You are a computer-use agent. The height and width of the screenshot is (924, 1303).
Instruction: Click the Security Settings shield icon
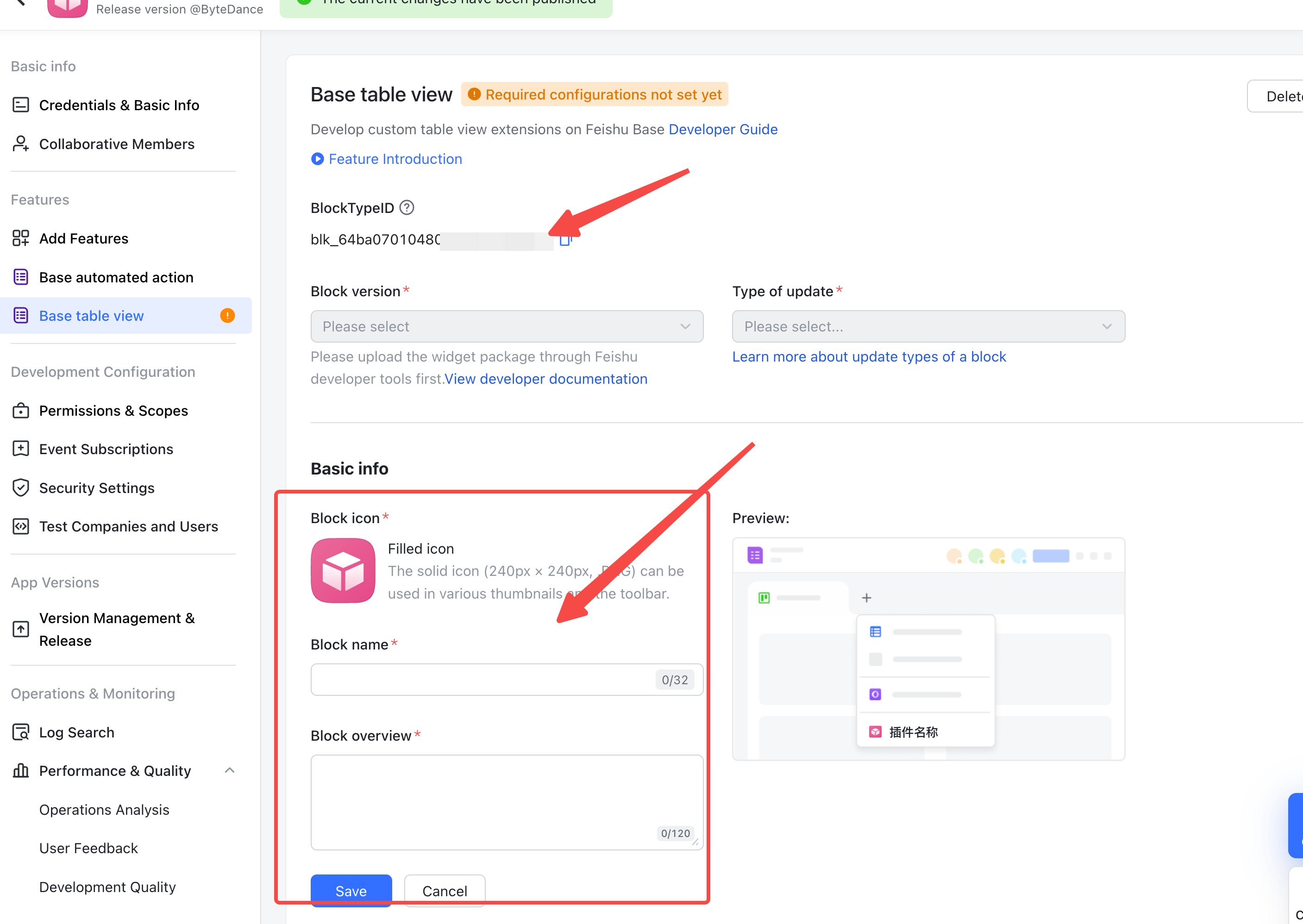point(21,487)
